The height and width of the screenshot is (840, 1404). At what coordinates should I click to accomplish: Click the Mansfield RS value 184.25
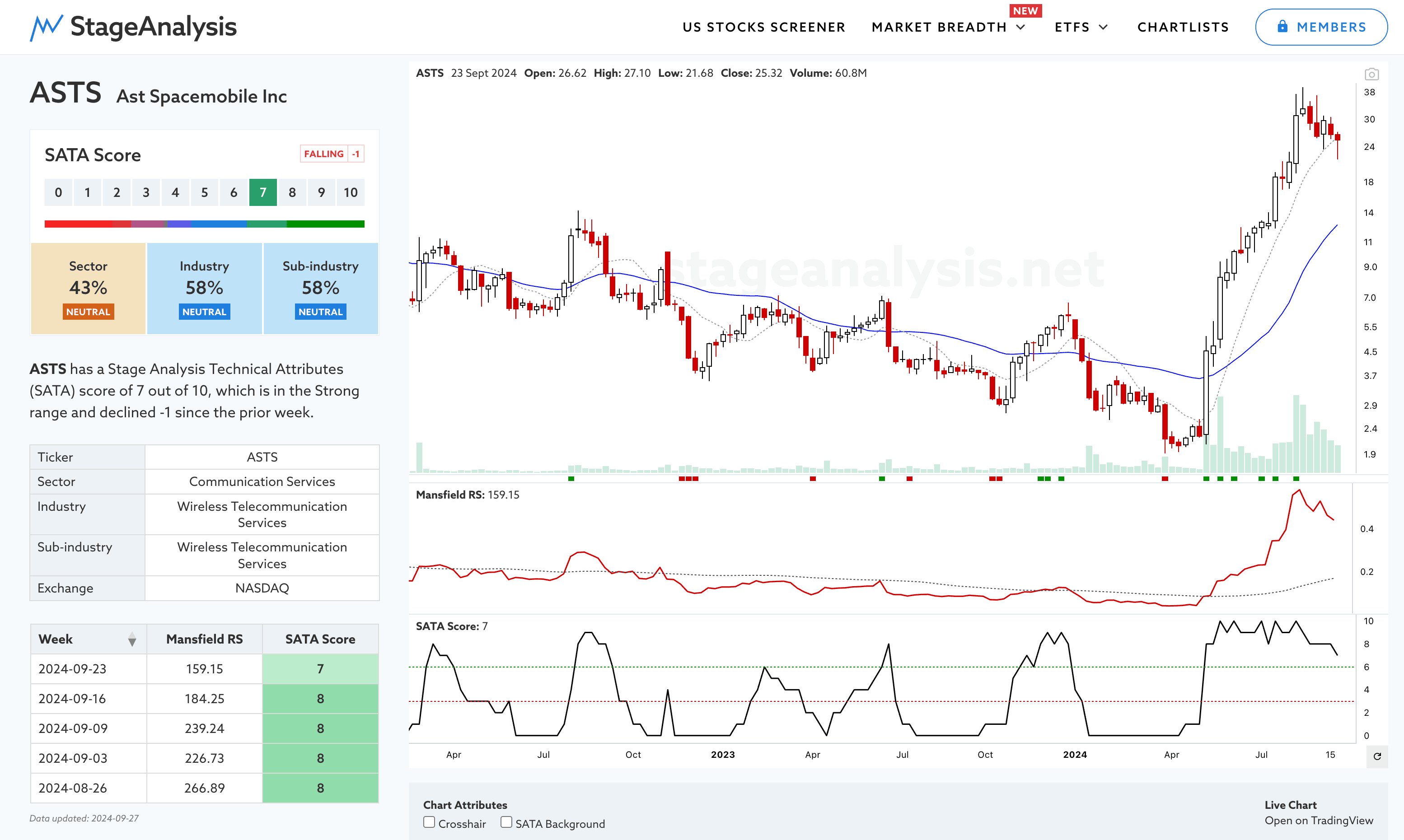click(x=204, y=699)
